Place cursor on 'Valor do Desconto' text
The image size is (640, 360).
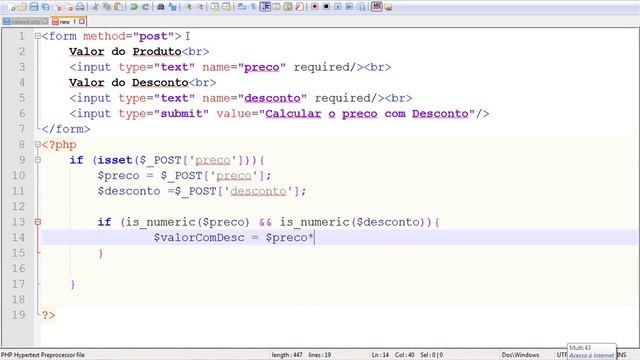pos(129,83)
